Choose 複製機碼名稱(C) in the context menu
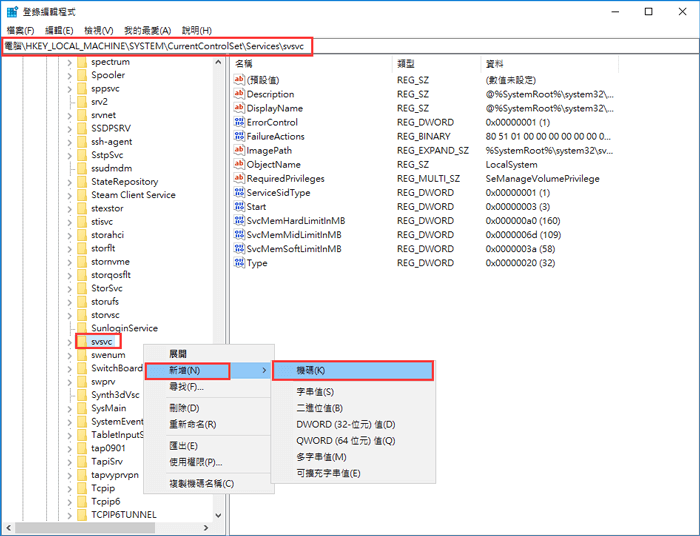Screen dimensions: 700x536 208,483
